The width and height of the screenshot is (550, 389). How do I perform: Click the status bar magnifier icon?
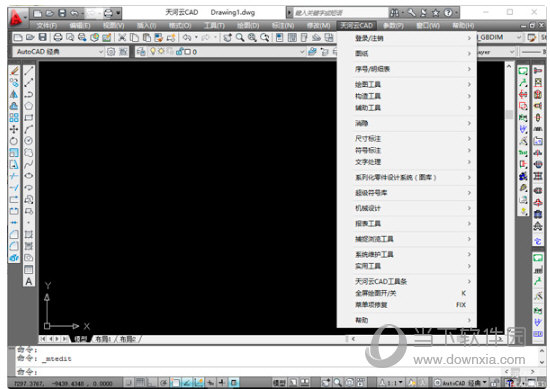[x=337, y=382]
